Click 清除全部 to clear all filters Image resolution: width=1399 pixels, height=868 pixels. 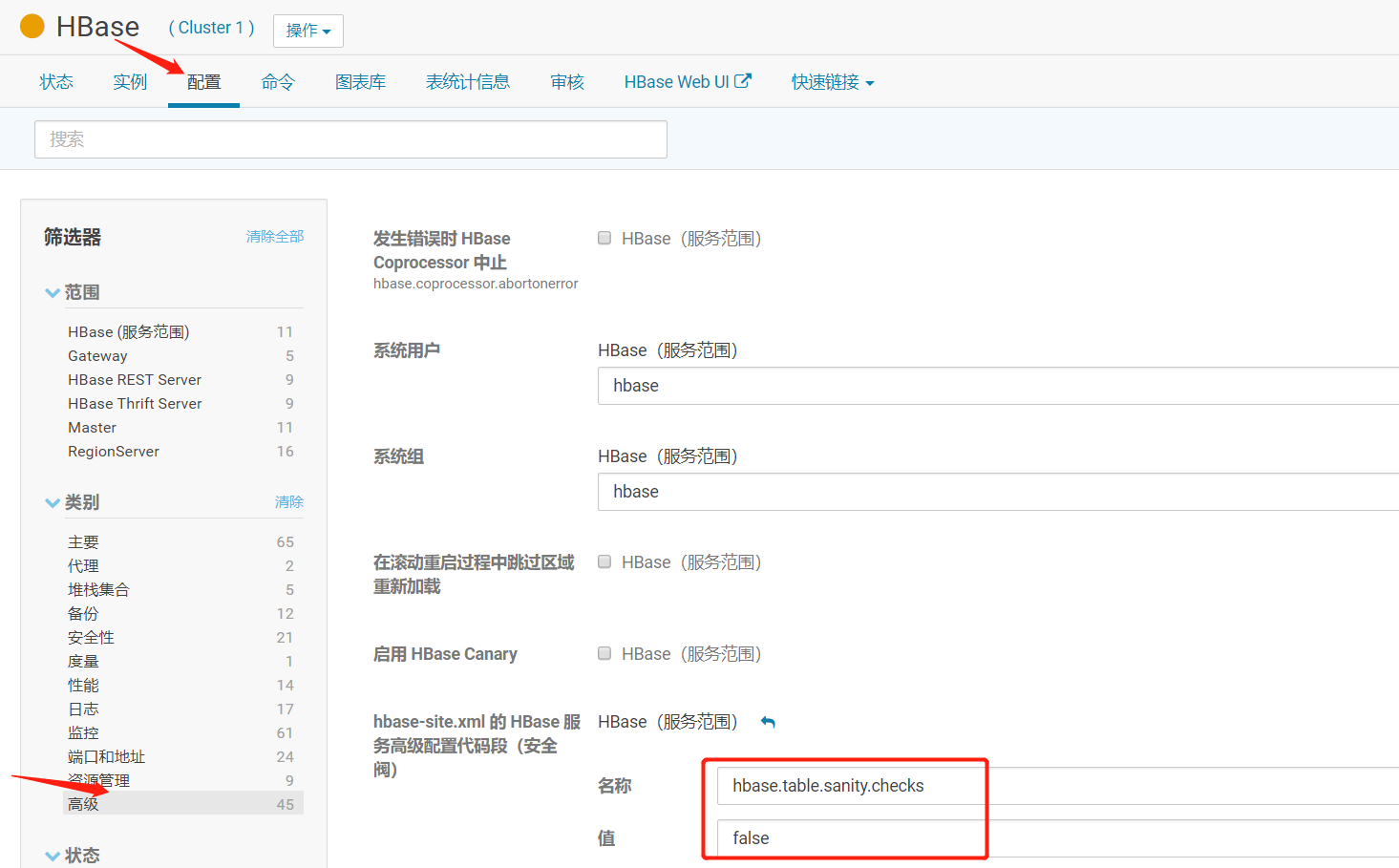(275, 236)
